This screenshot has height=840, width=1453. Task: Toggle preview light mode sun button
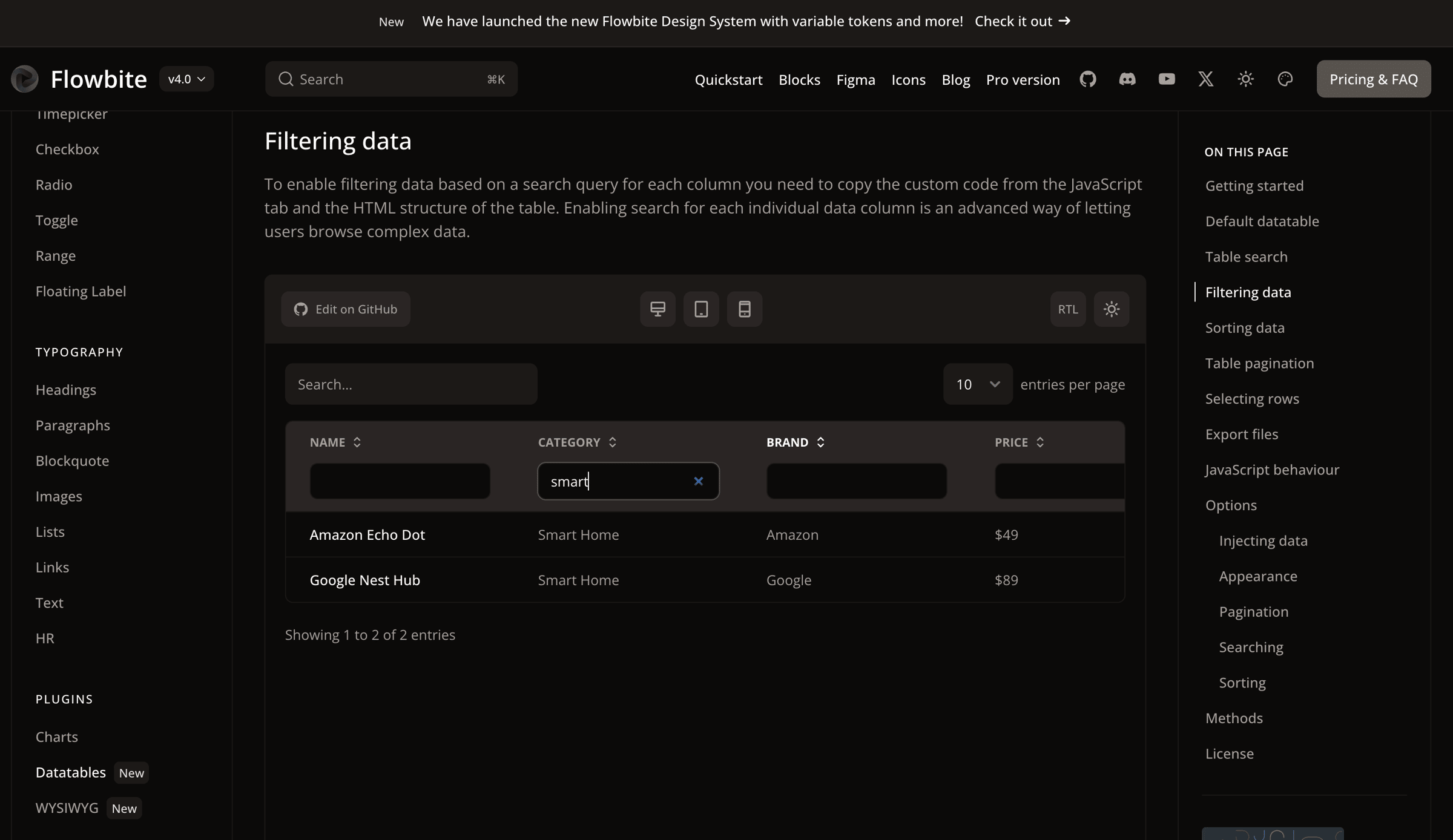pos(1112,309)
